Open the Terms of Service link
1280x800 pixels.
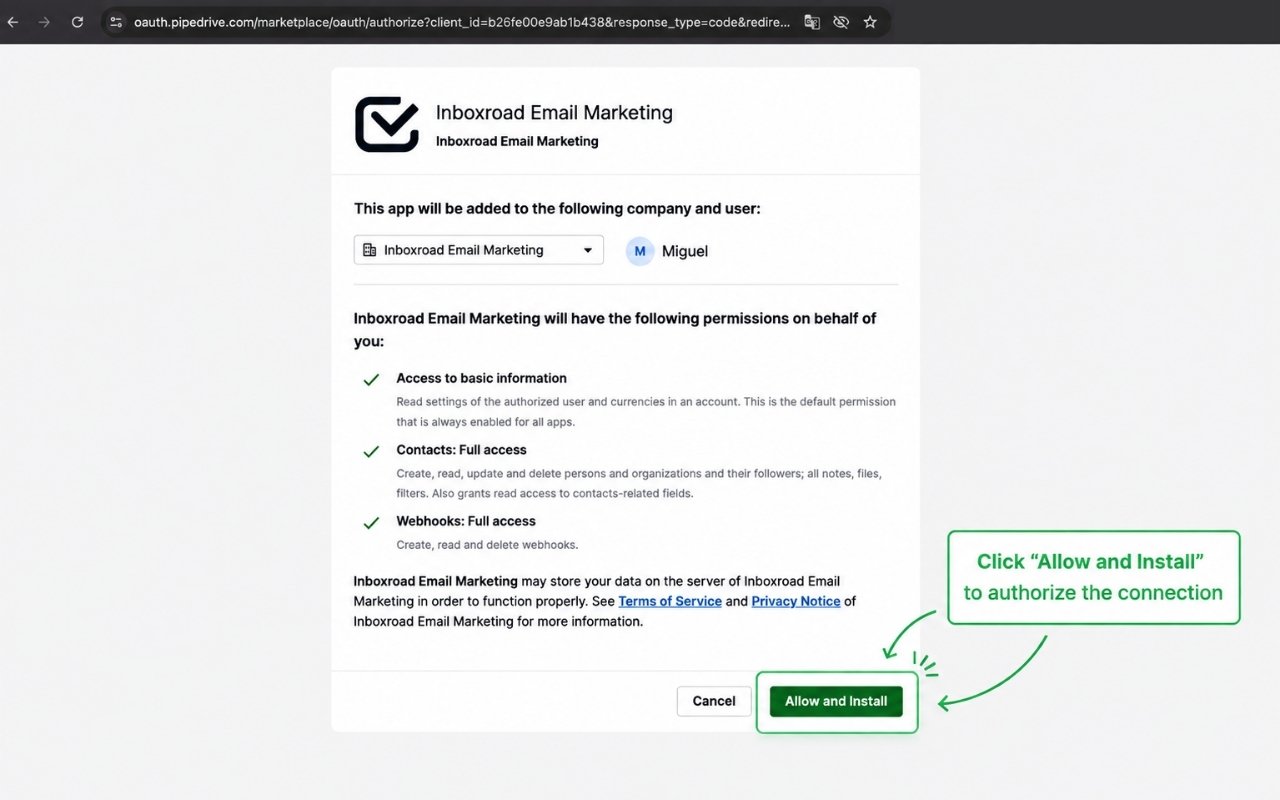pyautogui.click(x=670, y=601)
